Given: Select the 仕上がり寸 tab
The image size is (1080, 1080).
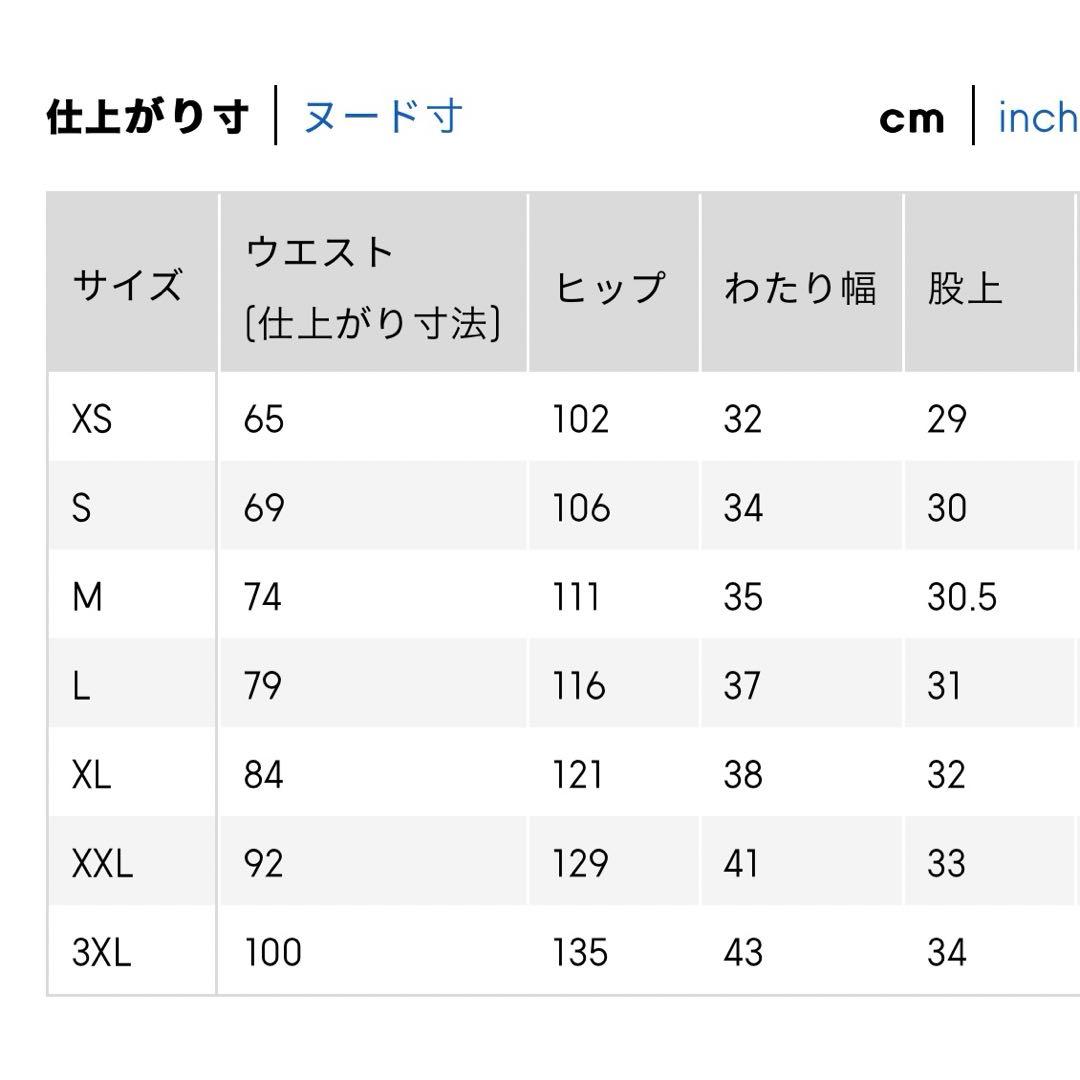Looking at the screenshot, I should [148, 117].
